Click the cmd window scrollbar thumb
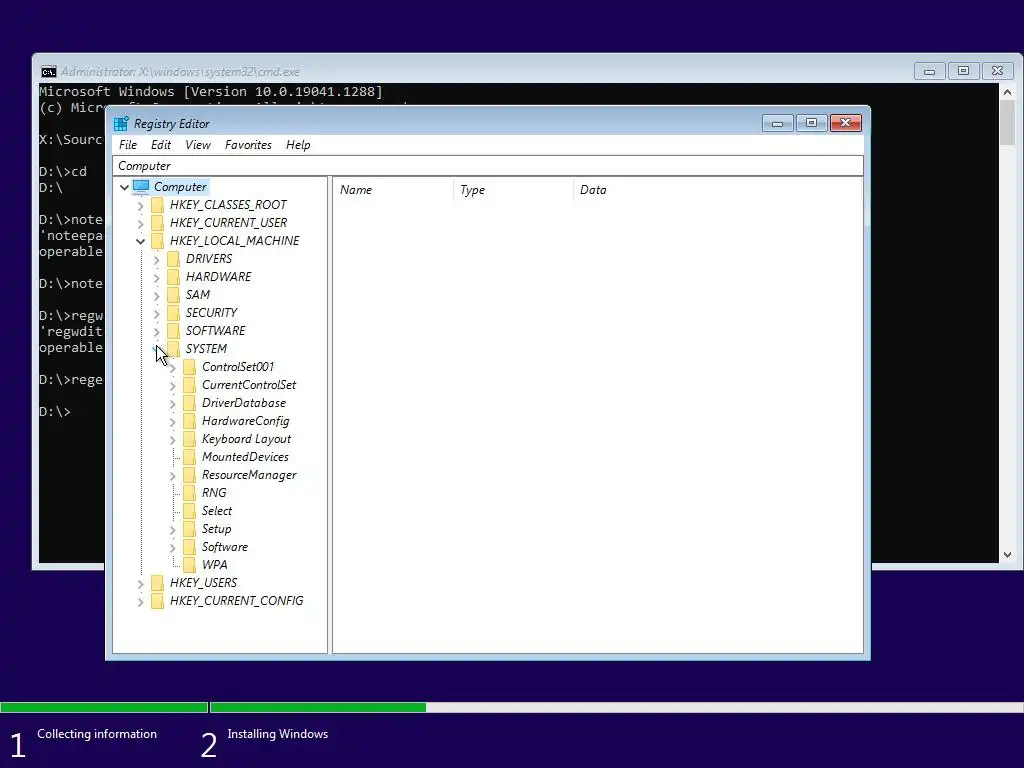This screenshot has width=1024, height=768. pyautogui.click(x=1007, y=123)
